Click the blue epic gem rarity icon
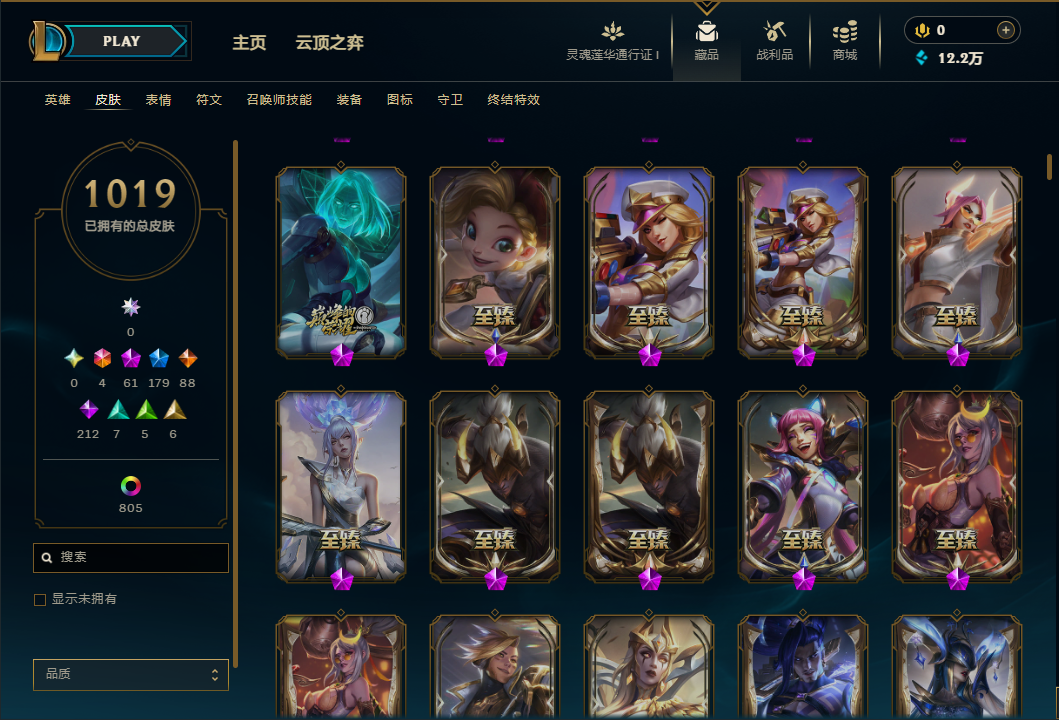This screenshot has height=720, width=1059. (x=159, y=358)
